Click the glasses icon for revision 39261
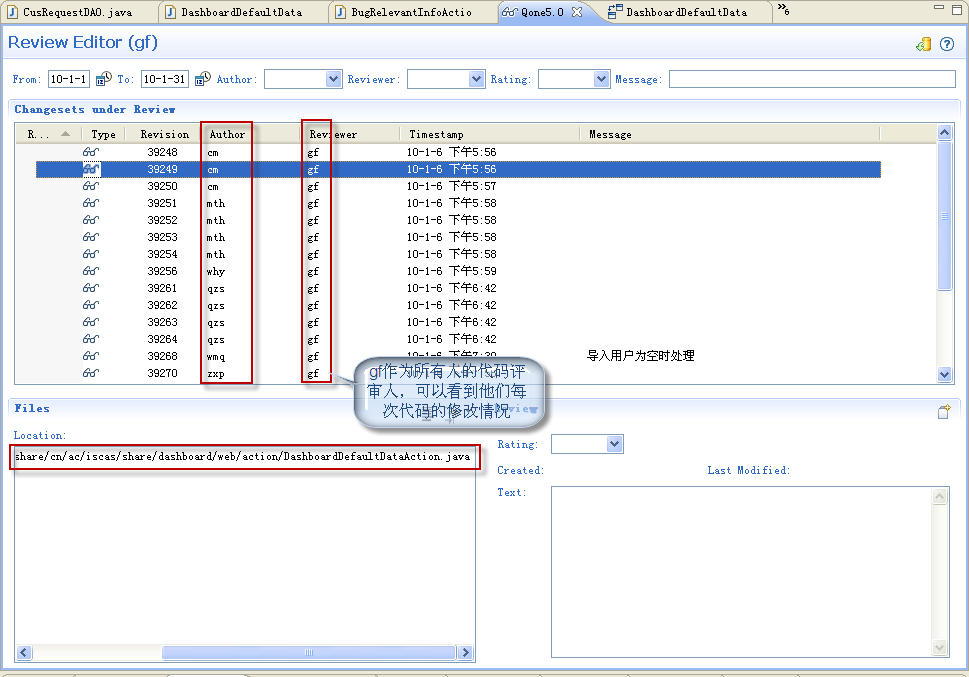 [91, 288]
